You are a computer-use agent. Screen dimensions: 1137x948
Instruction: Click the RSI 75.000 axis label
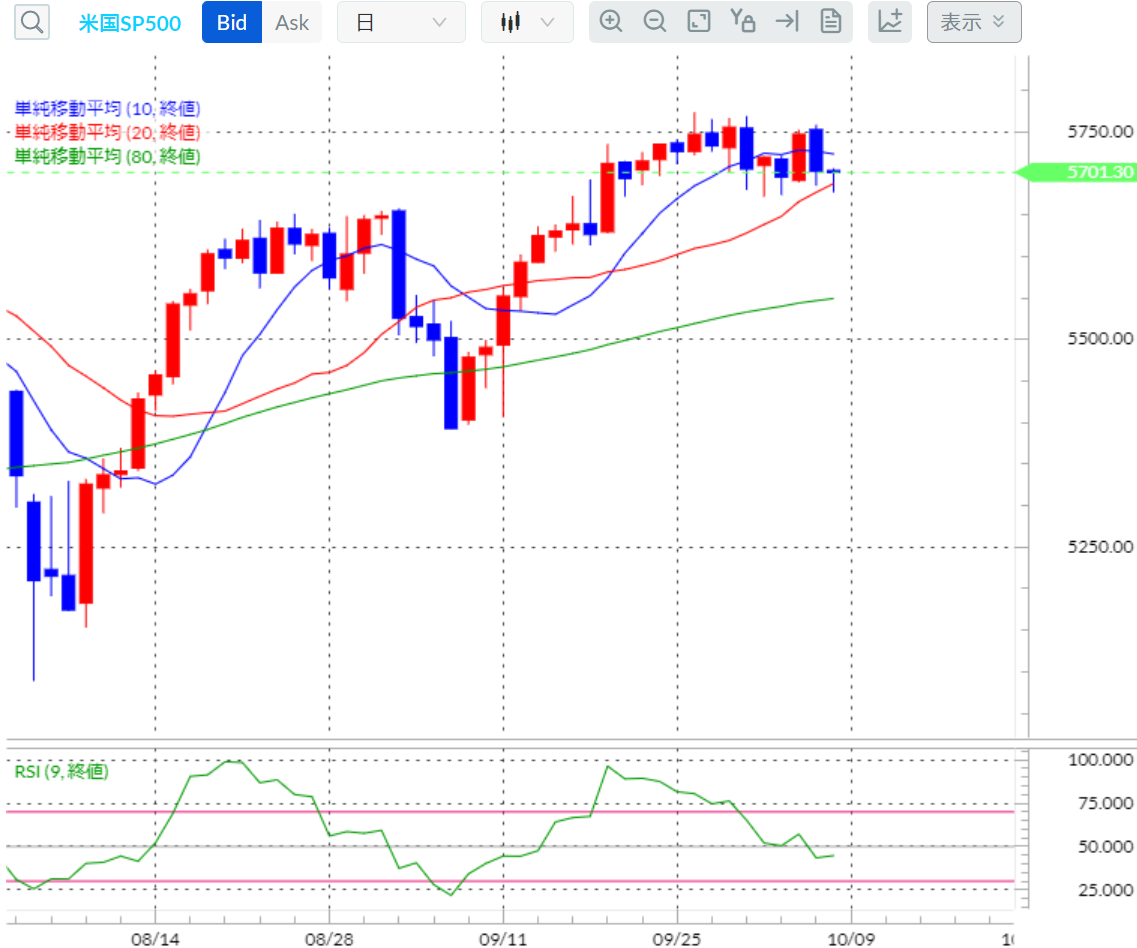[x=1105, y=803]
